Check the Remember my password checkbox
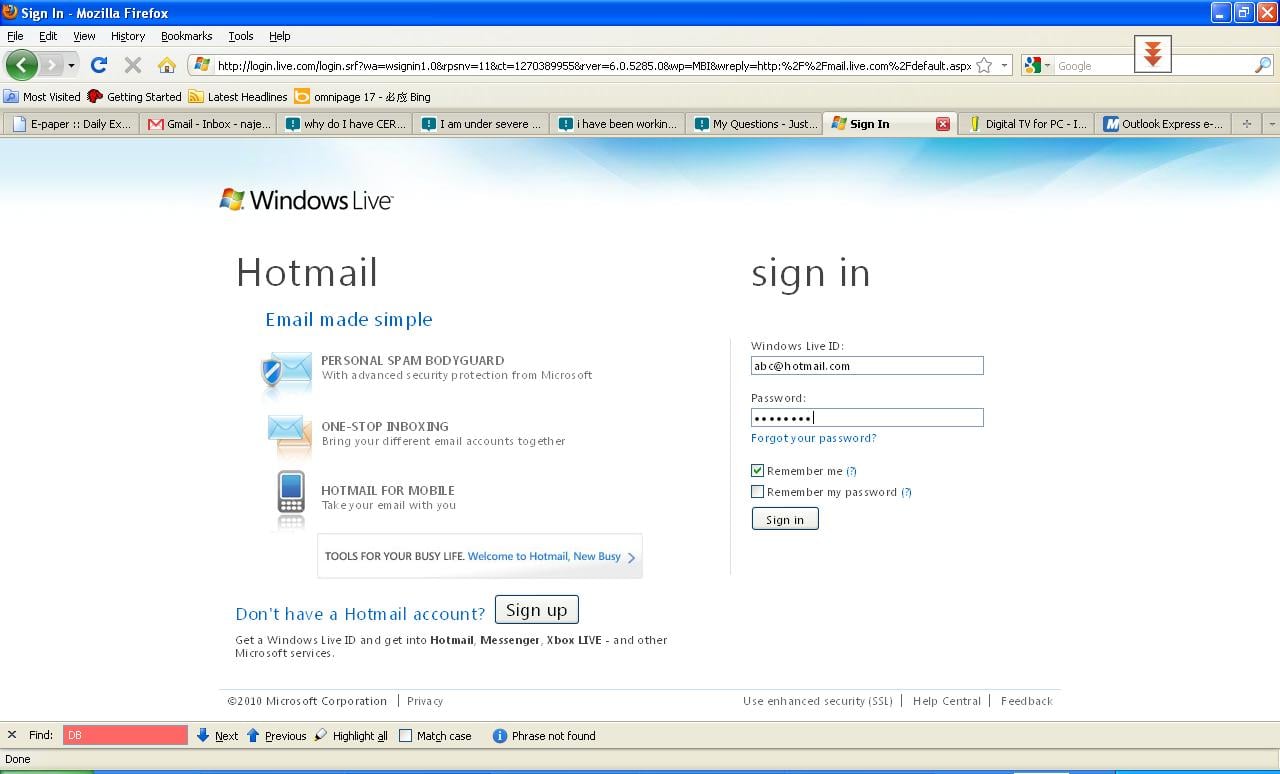This screenshot has width=1280, height=774. tap(757, 491)
